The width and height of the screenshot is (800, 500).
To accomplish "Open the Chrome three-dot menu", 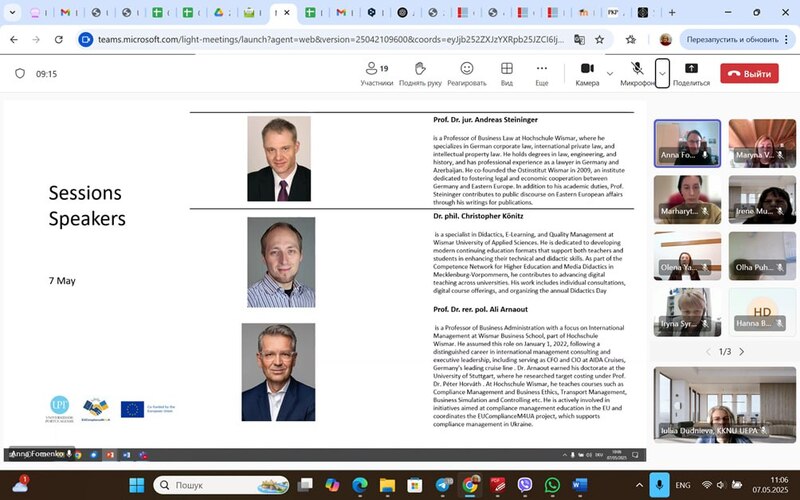I will [787, 39].
